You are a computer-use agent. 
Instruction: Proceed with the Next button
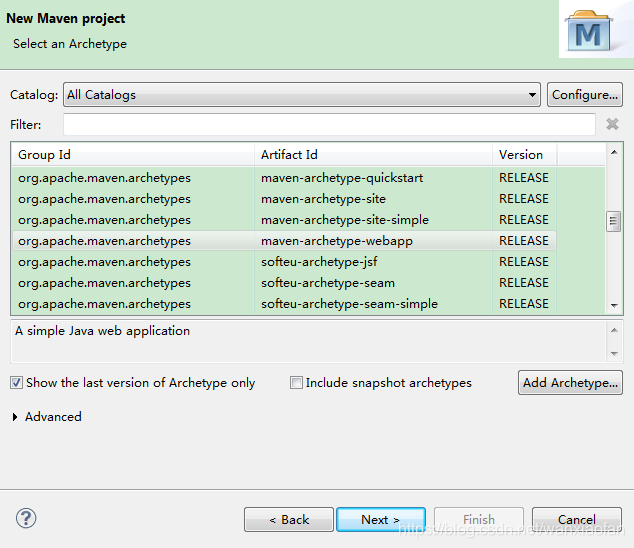[381, 520]
